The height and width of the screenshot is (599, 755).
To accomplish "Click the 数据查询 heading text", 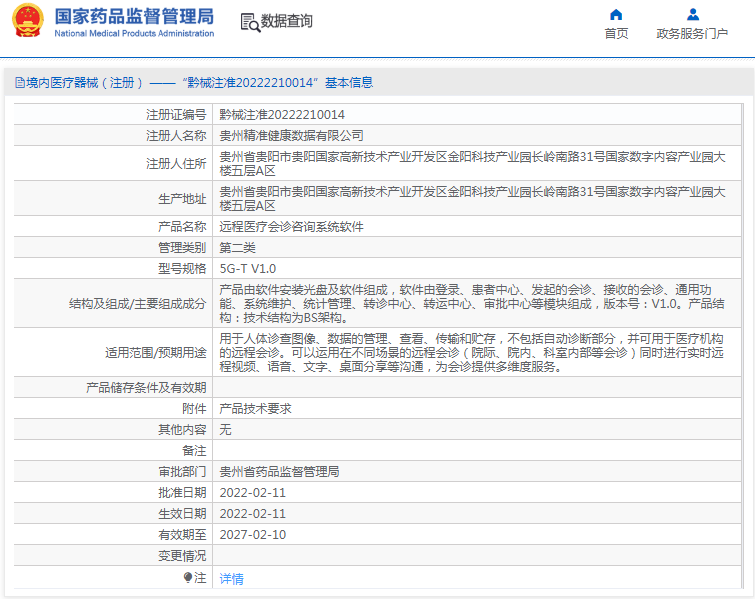I will tap(286, 21).
